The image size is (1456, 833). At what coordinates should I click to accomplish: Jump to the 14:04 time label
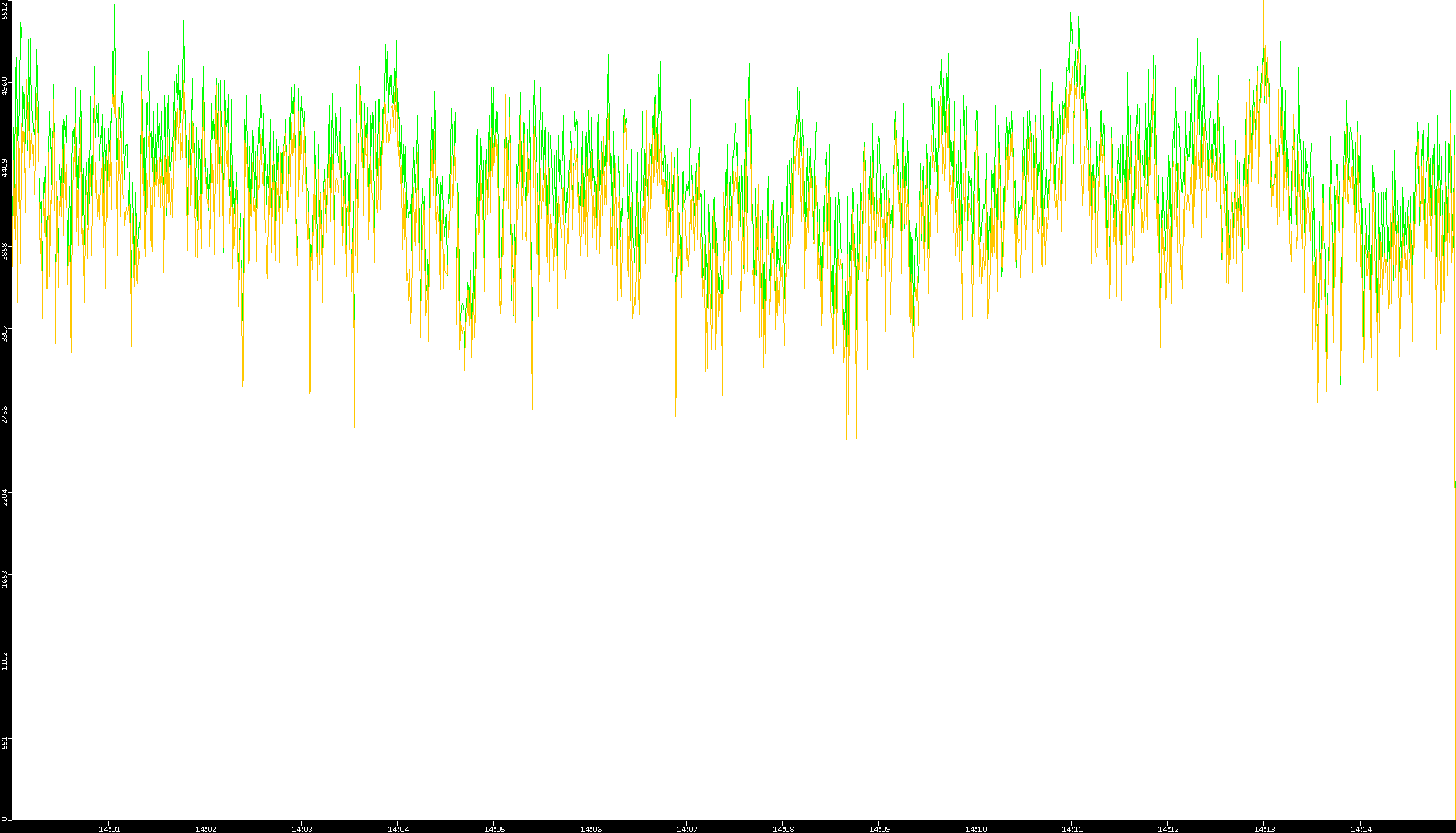tap(398, 829)
